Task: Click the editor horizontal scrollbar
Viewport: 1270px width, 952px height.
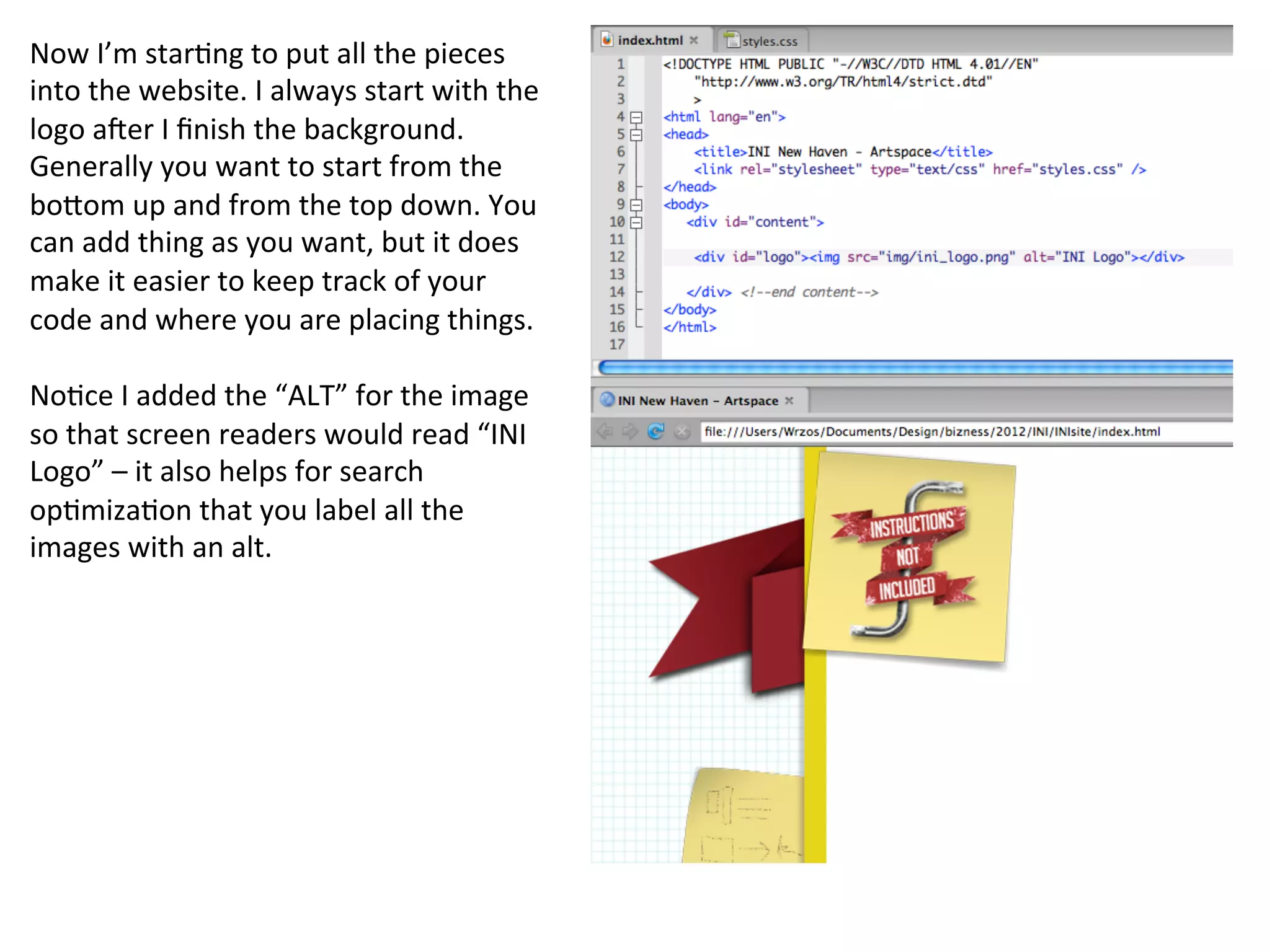Action: pos(915,368)
